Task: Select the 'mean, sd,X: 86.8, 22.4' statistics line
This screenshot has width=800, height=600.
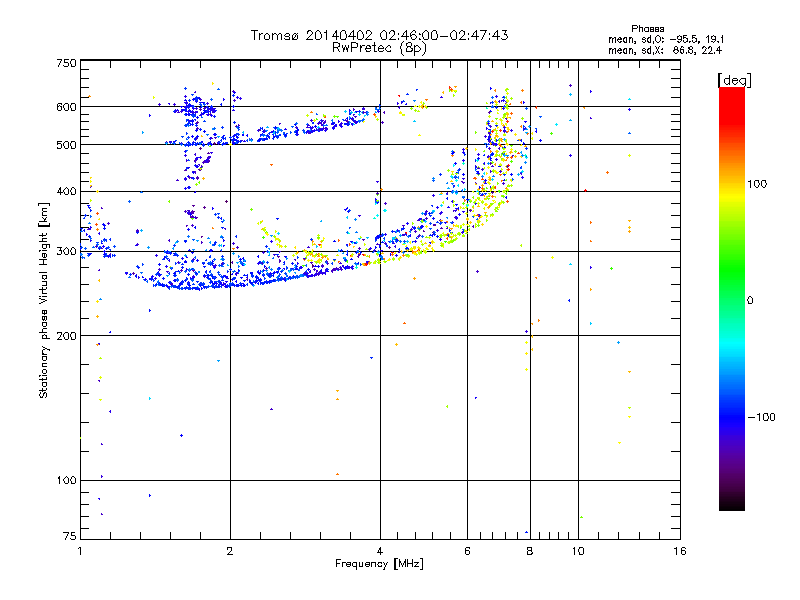Action: click(x=665, y=50)
